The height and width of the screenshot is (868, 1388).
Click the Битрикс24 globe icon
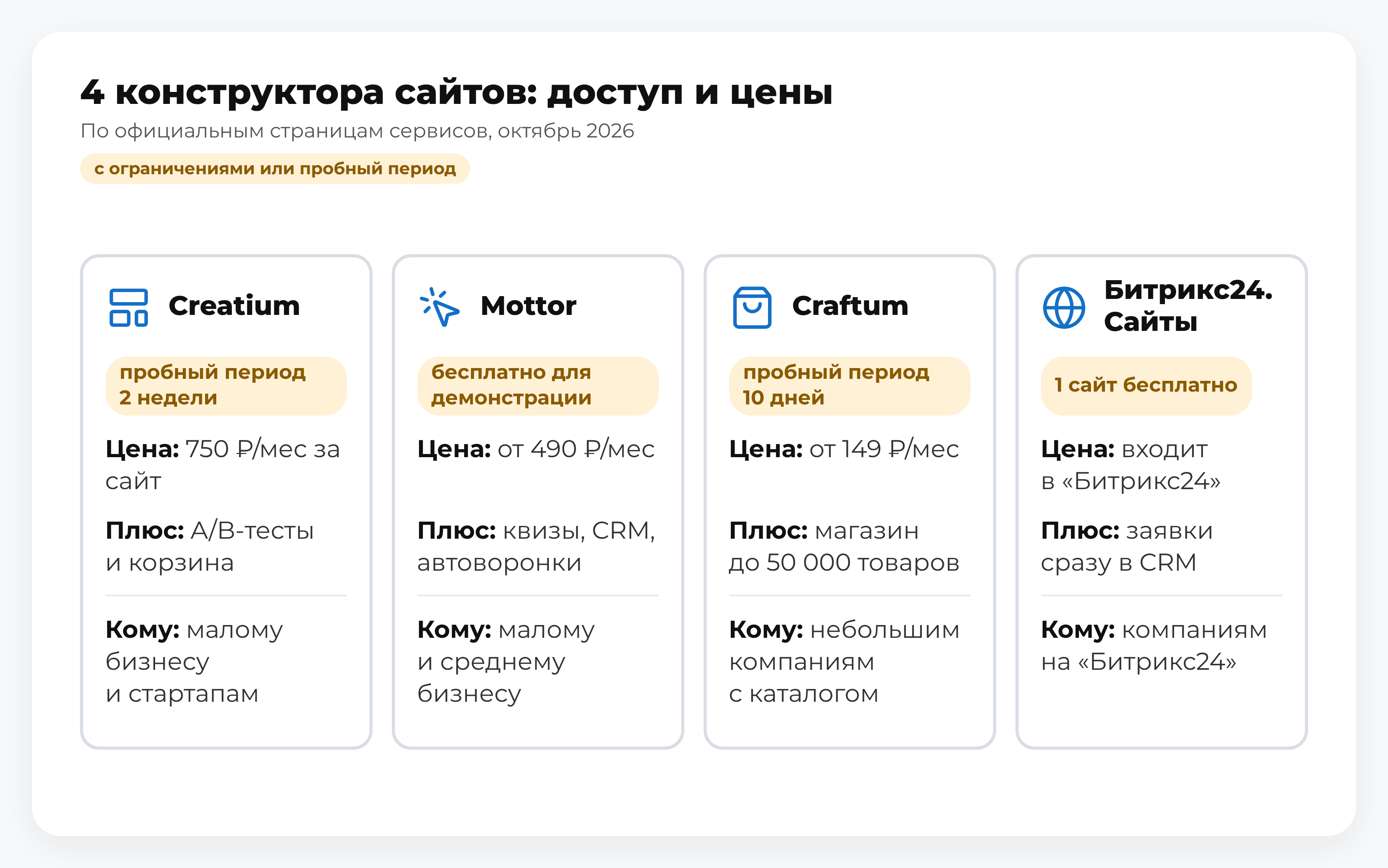tap(1063, 308)
